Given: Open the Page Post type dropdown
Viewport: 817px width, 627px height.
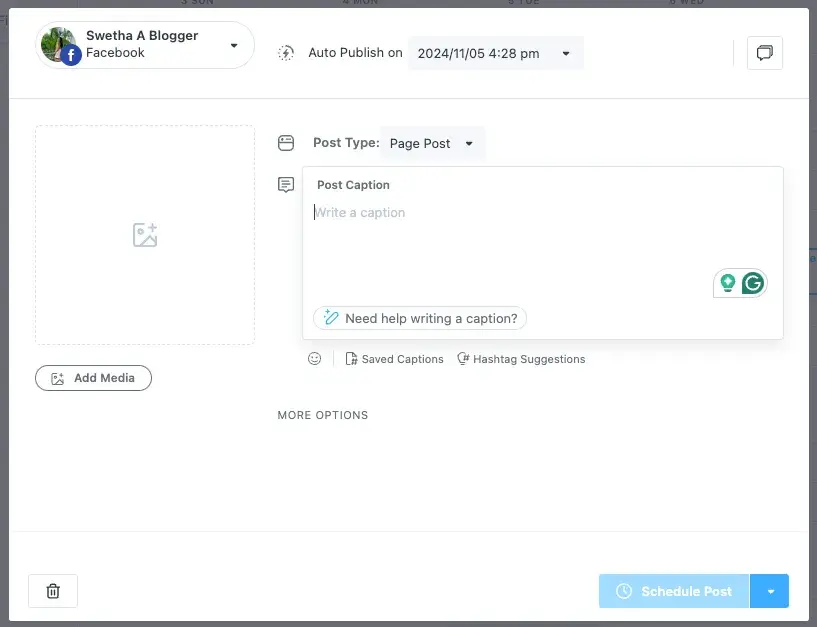Looking at the screenshot, I should [432, 143].
